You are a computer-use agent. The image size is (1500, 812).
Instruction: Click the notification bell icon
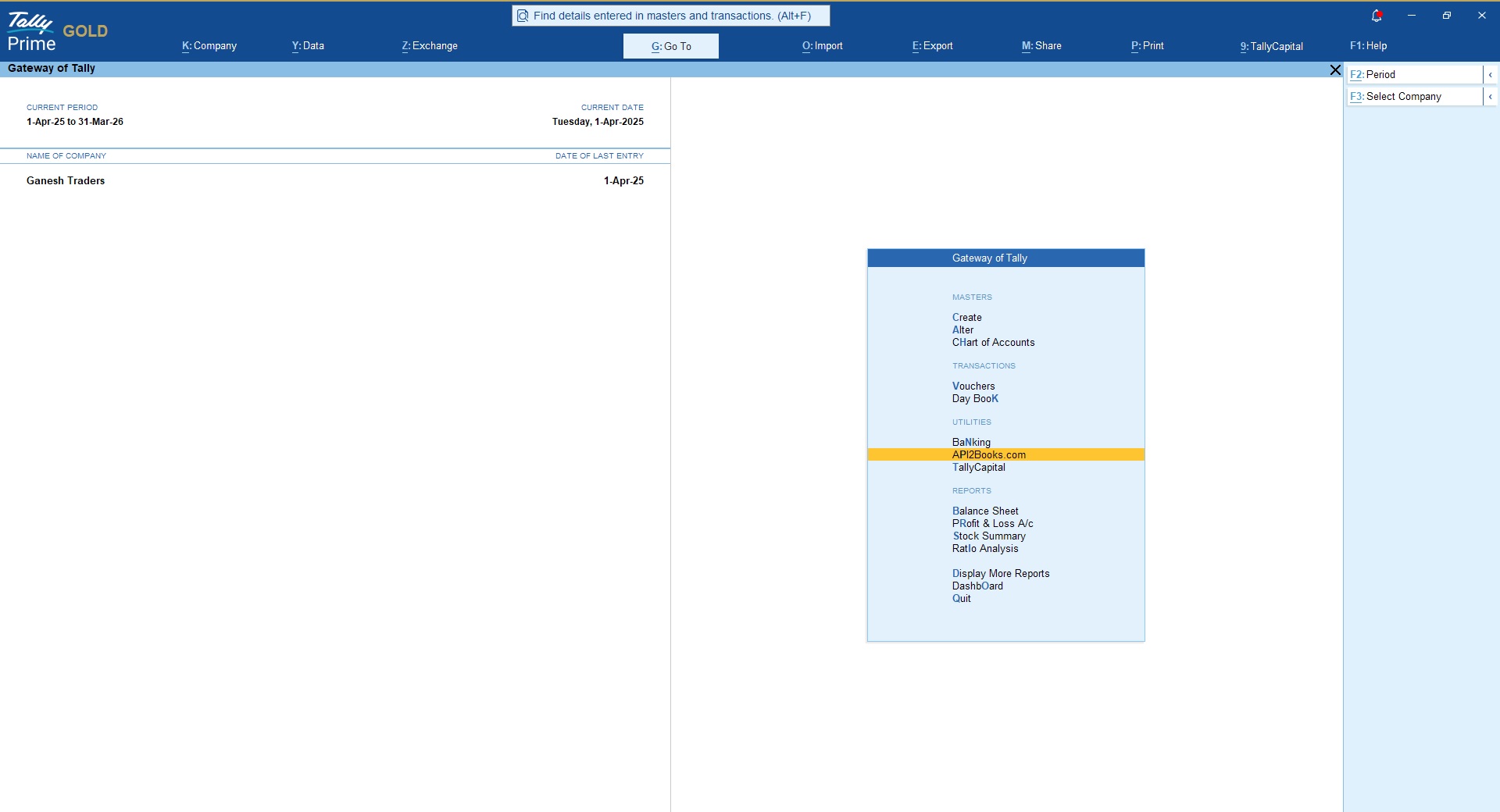[1376, 15]
